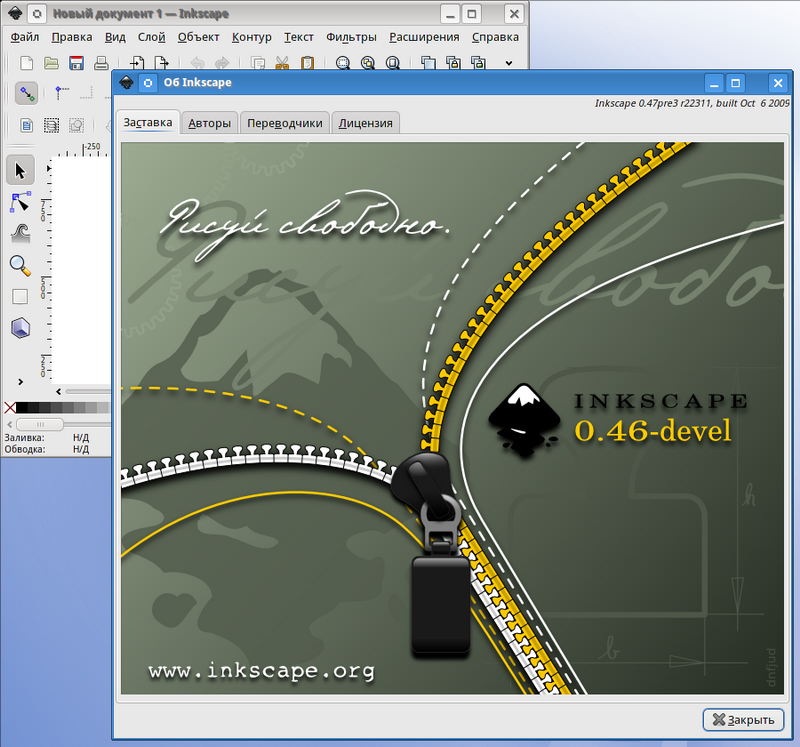800x747 pixels.
Task: Create a clone of the selection
Action: (x=453, y=63)
